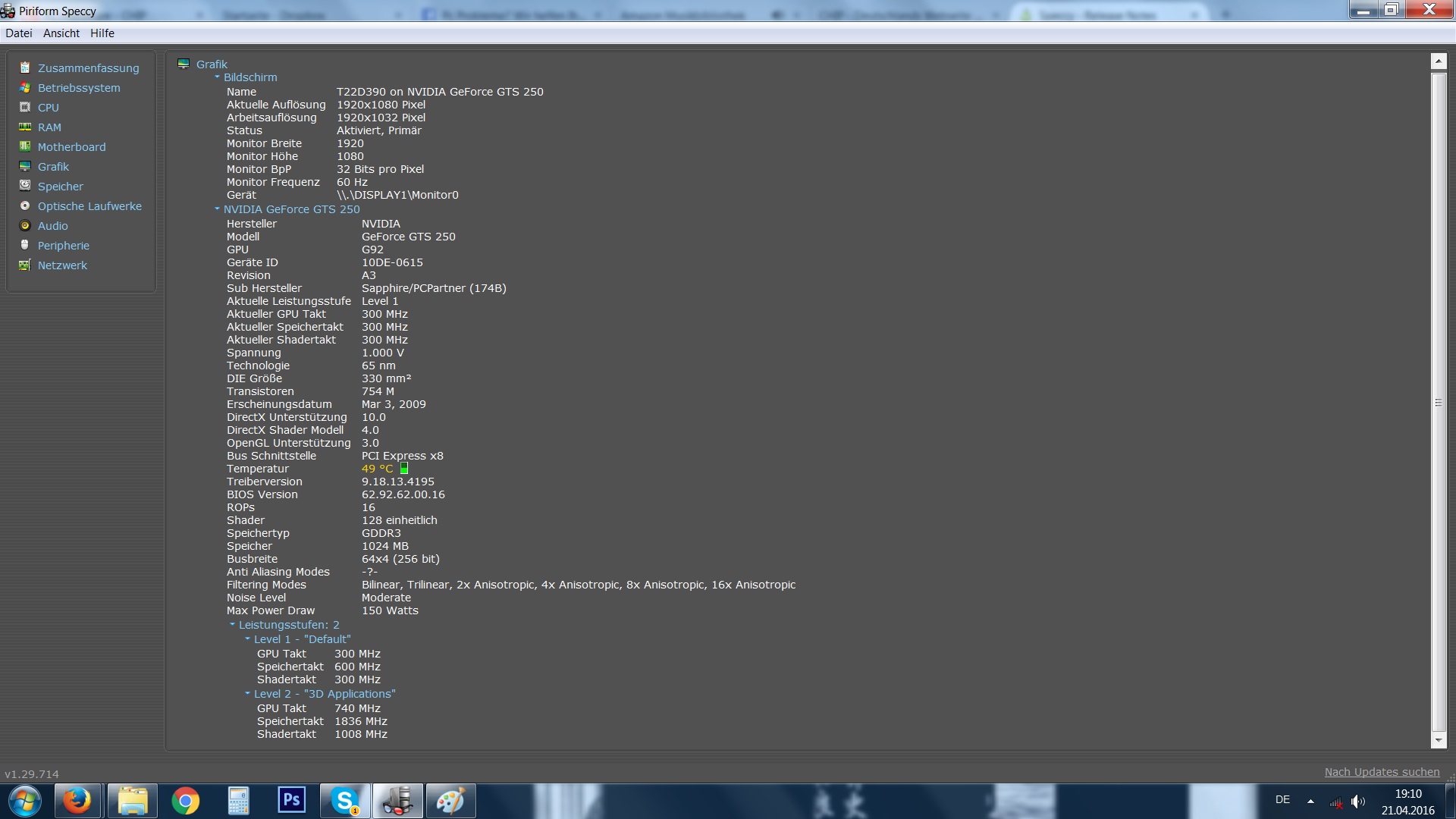
Task: Select the Netzwerk icon in sidebar
Action: tap(25, 265)
